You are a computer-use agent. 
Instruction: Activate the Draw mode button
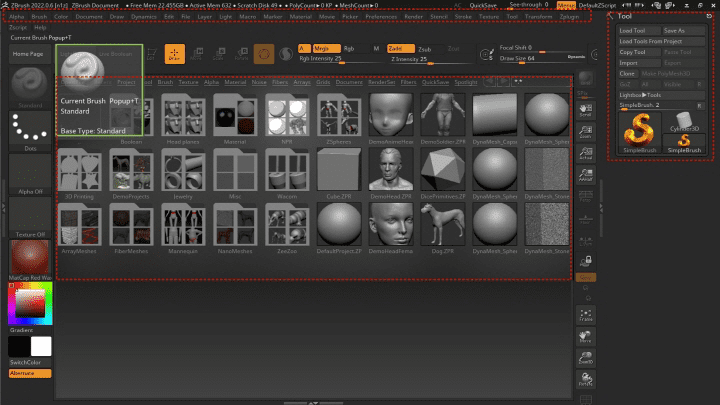[174, 54]
